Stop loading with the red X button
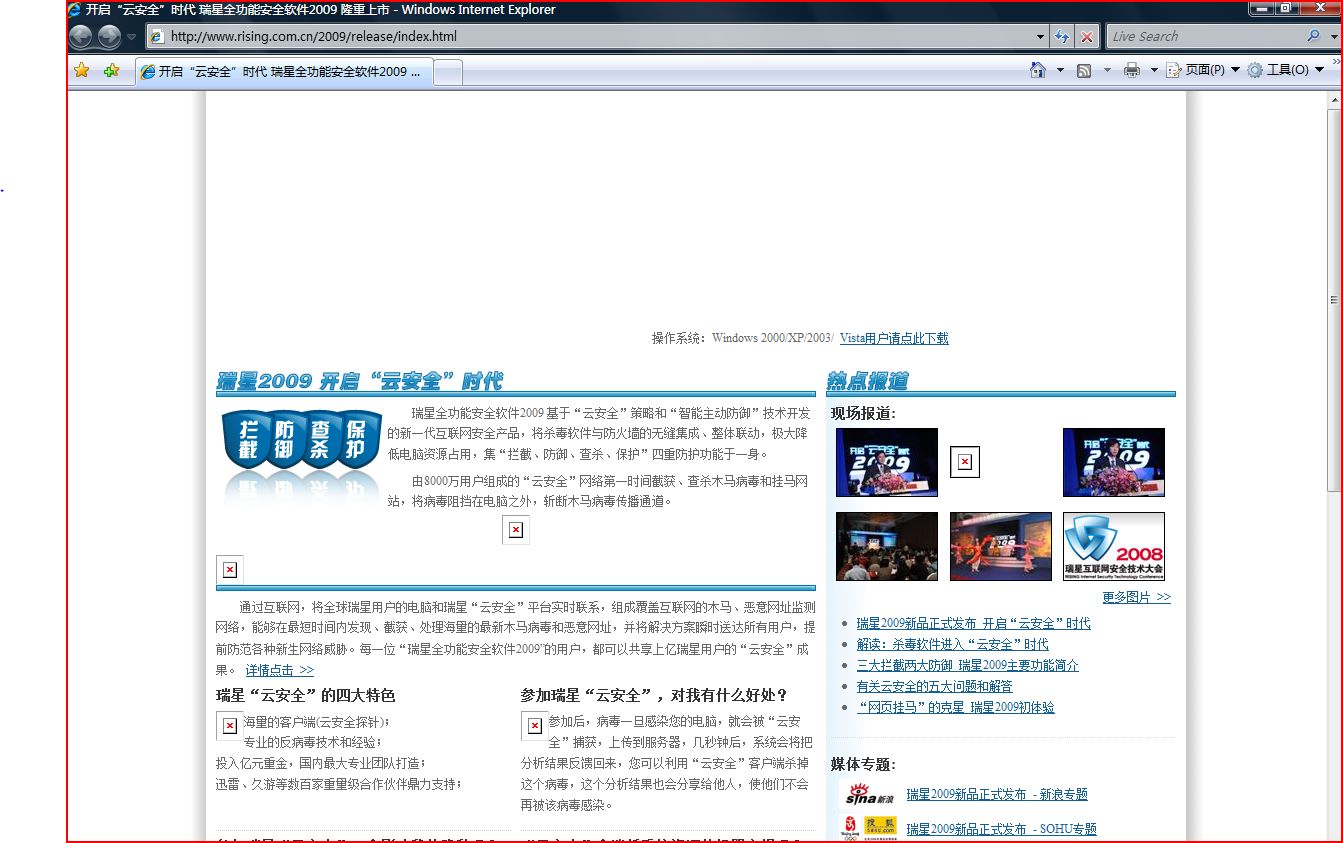The image size is (1343, 843). tap(1087, 37)
